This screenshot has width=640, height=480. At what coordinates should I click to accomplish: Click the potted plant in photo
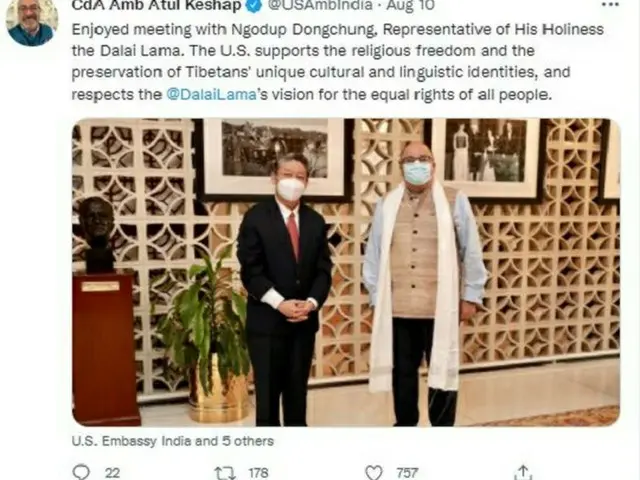[x=208, y=335]
